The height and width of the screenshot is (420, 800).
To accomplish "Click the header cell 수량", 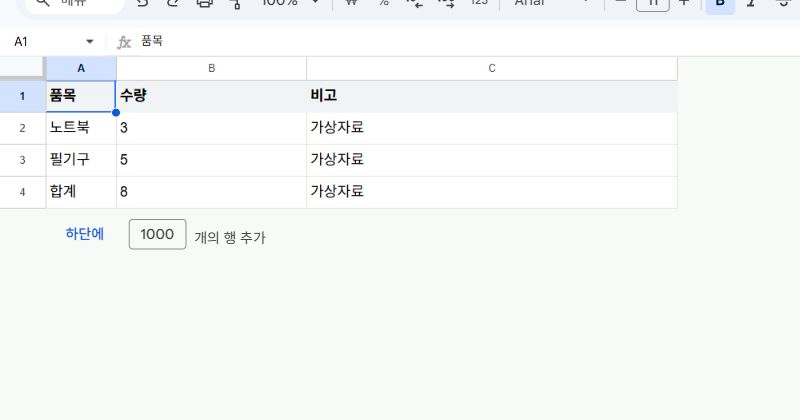I will (x=211, y=96).
